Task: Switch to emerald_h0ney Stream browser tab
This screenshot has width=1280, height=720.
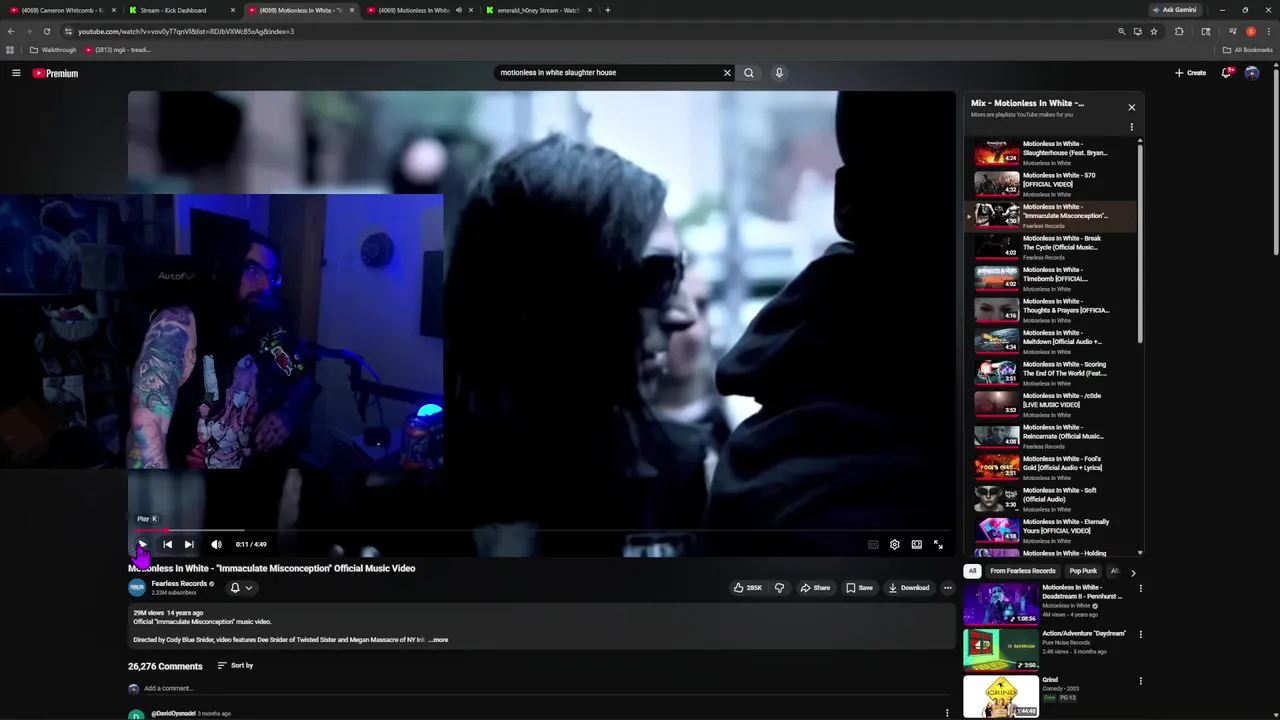Action: [x=538, y=10]
